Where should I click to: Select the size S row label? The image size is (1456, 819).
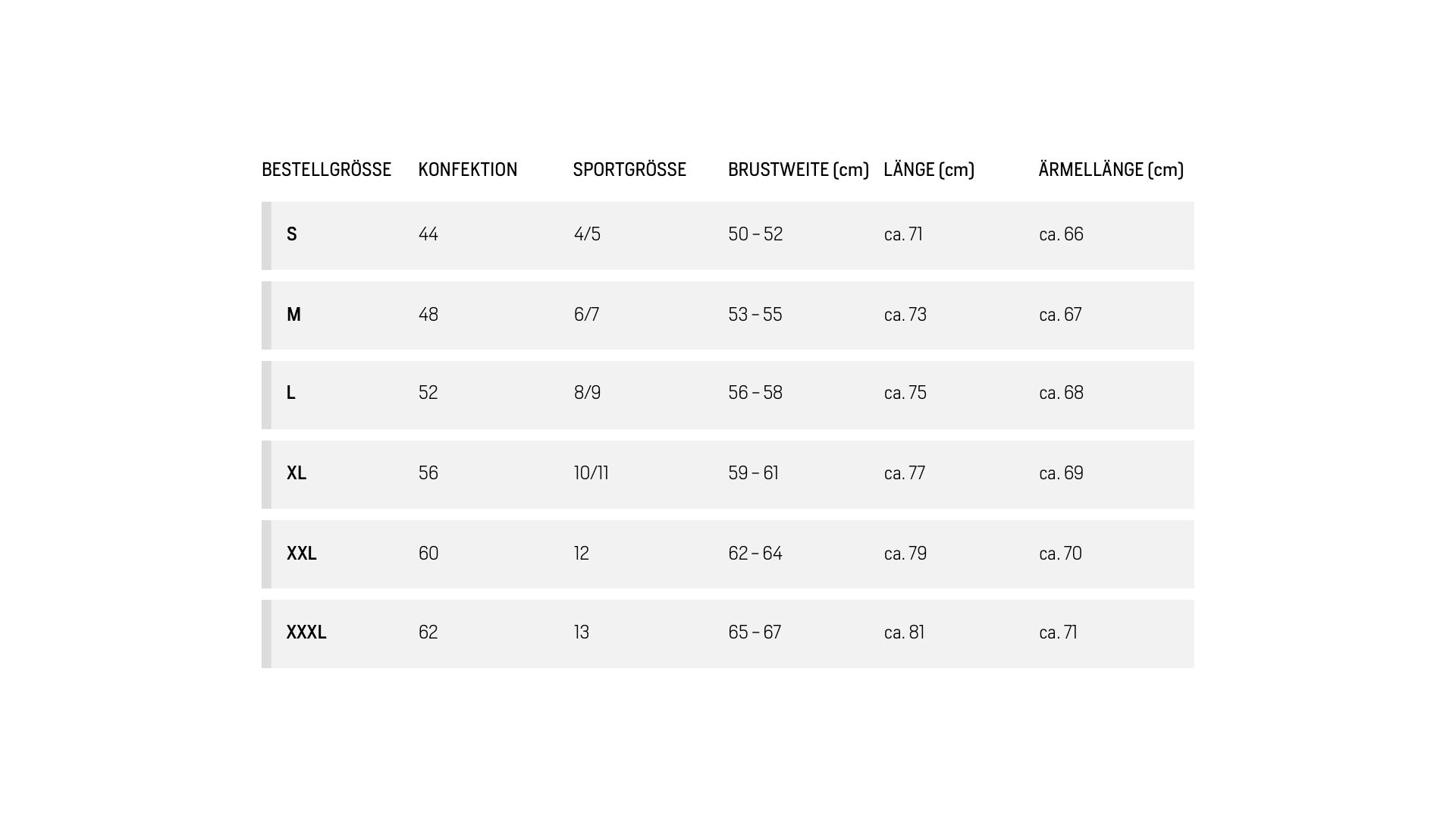(292, 234)
